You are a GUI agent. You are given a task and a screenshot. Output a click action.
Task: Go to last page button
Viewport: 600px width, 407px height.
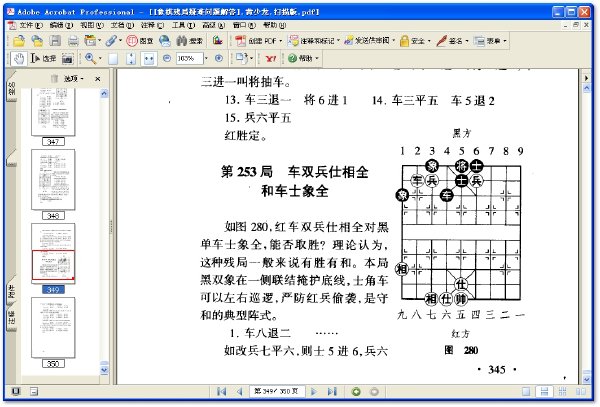[x=332, y=391]
